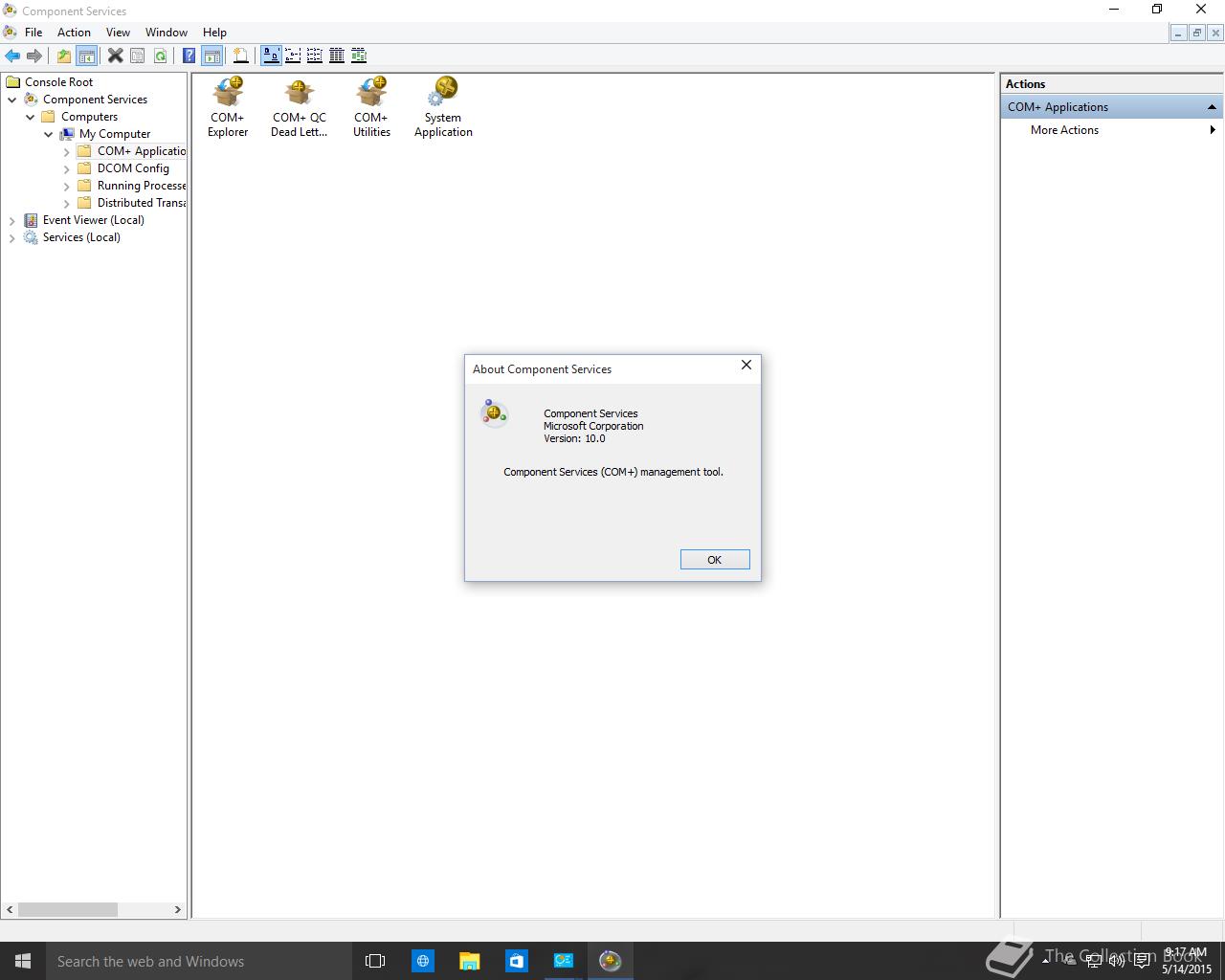Click left arrow of tree horizontal scrollbar
Screen dimensions: 1225x980
tap(11, 909)
